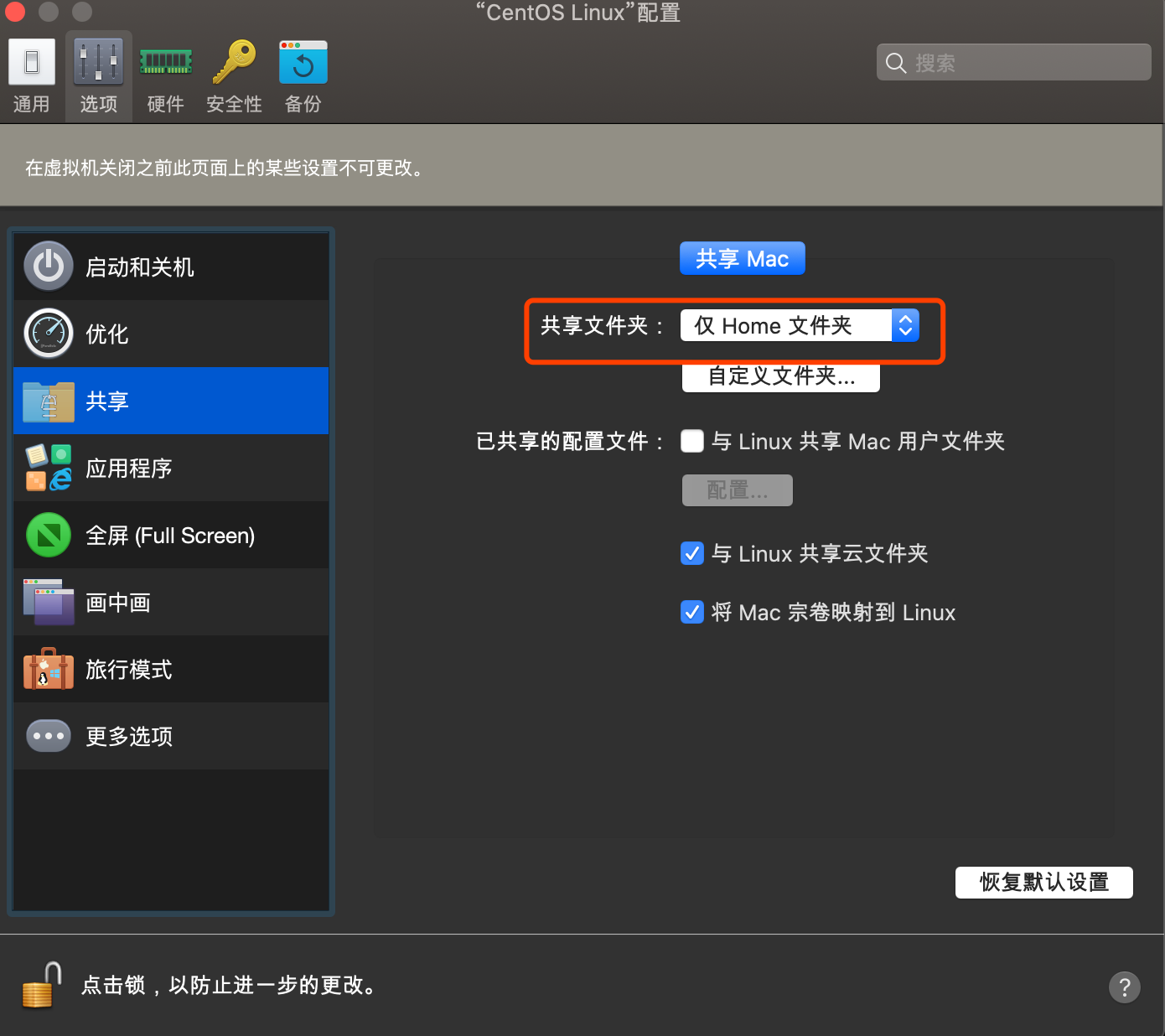Click into the 搜索 search field
Viewport: 1165px width, 1036px height.
point(1014,63)
